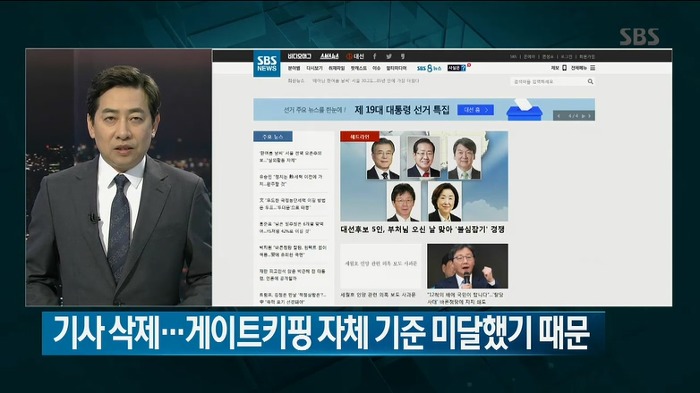Viewport: 700px width, 393px height.
Task: Open the caption link beginning '12척의 배에 국민이 합니다'
Action: click(466, 298)
